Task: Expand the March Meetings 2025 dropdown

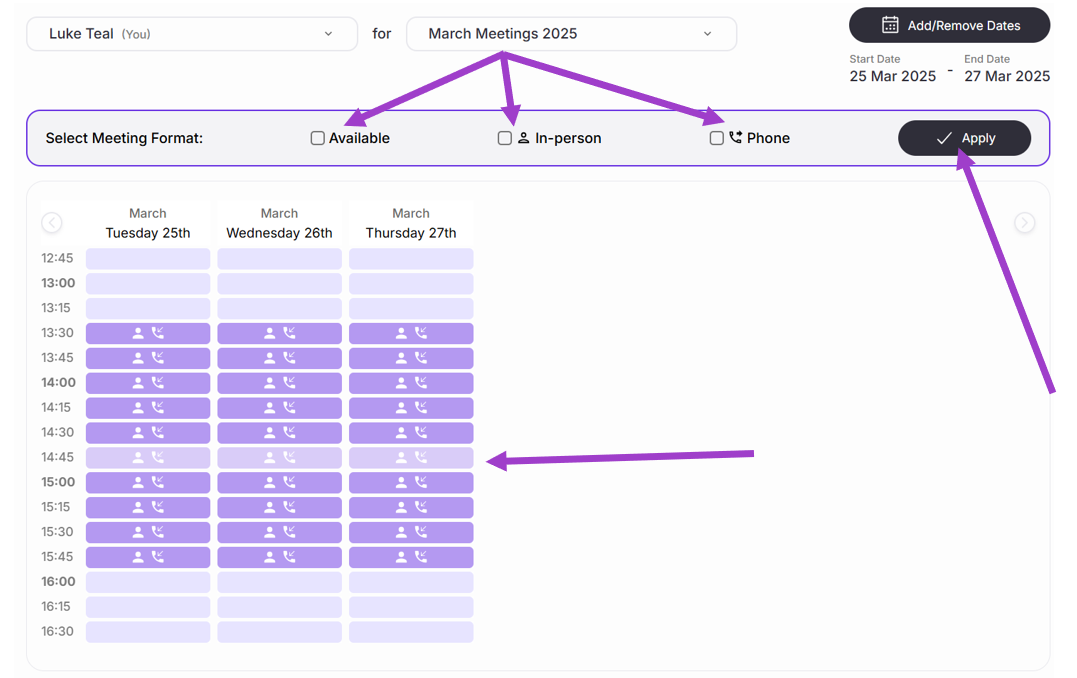Action: coord(571,34)
